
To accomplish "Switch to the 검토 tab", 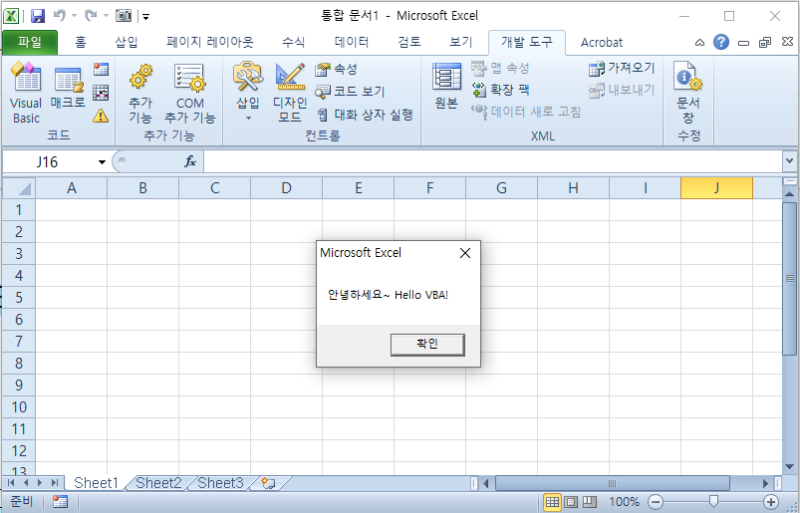I will (409, 42).
